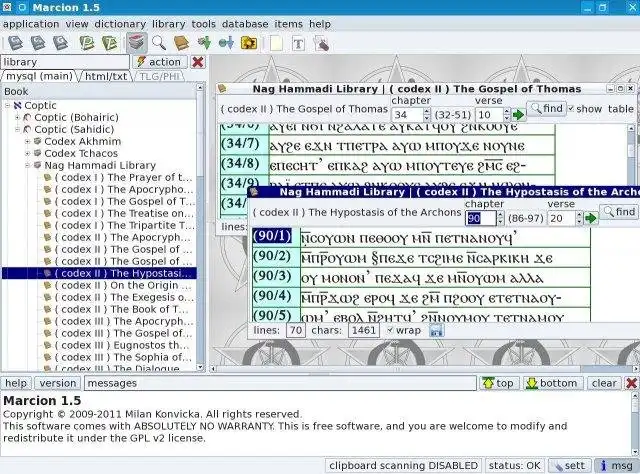Open the sett settings status button
Screen dimensions: 640x474
pyautogui.click(x=569, y=466)
